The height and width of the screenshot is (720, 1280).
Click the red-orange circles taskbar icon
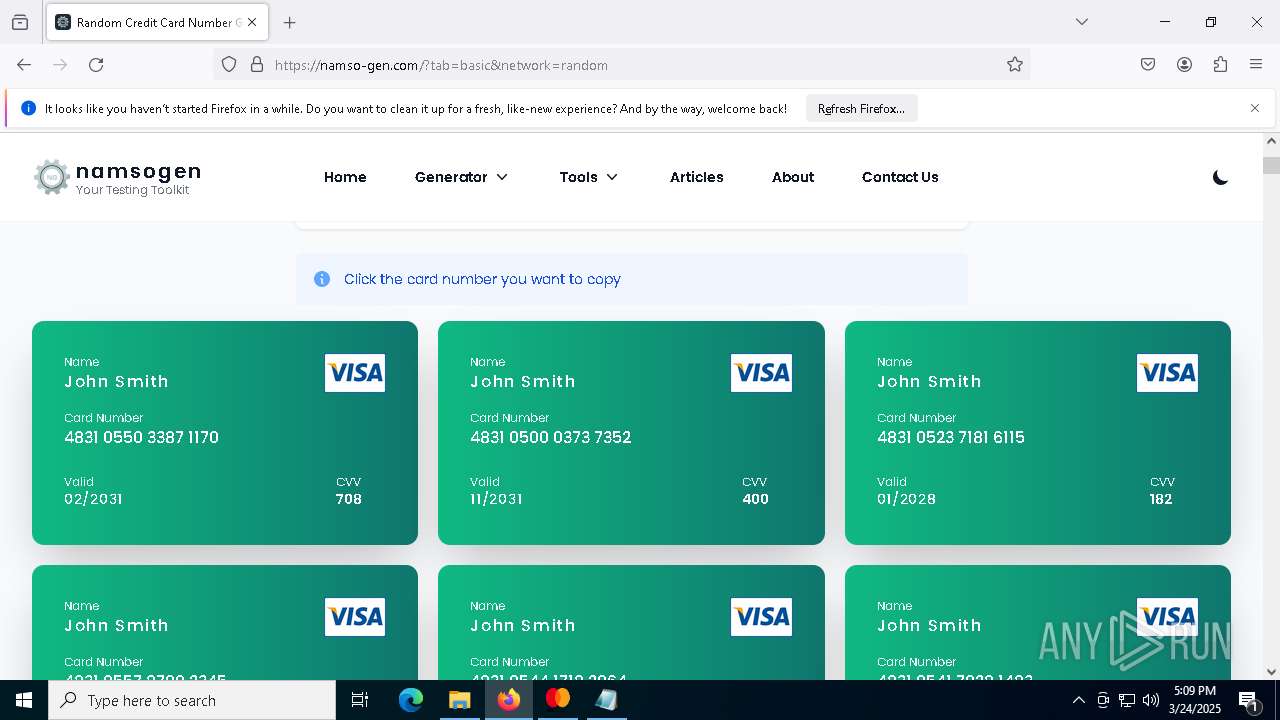(x=557, y=699)
